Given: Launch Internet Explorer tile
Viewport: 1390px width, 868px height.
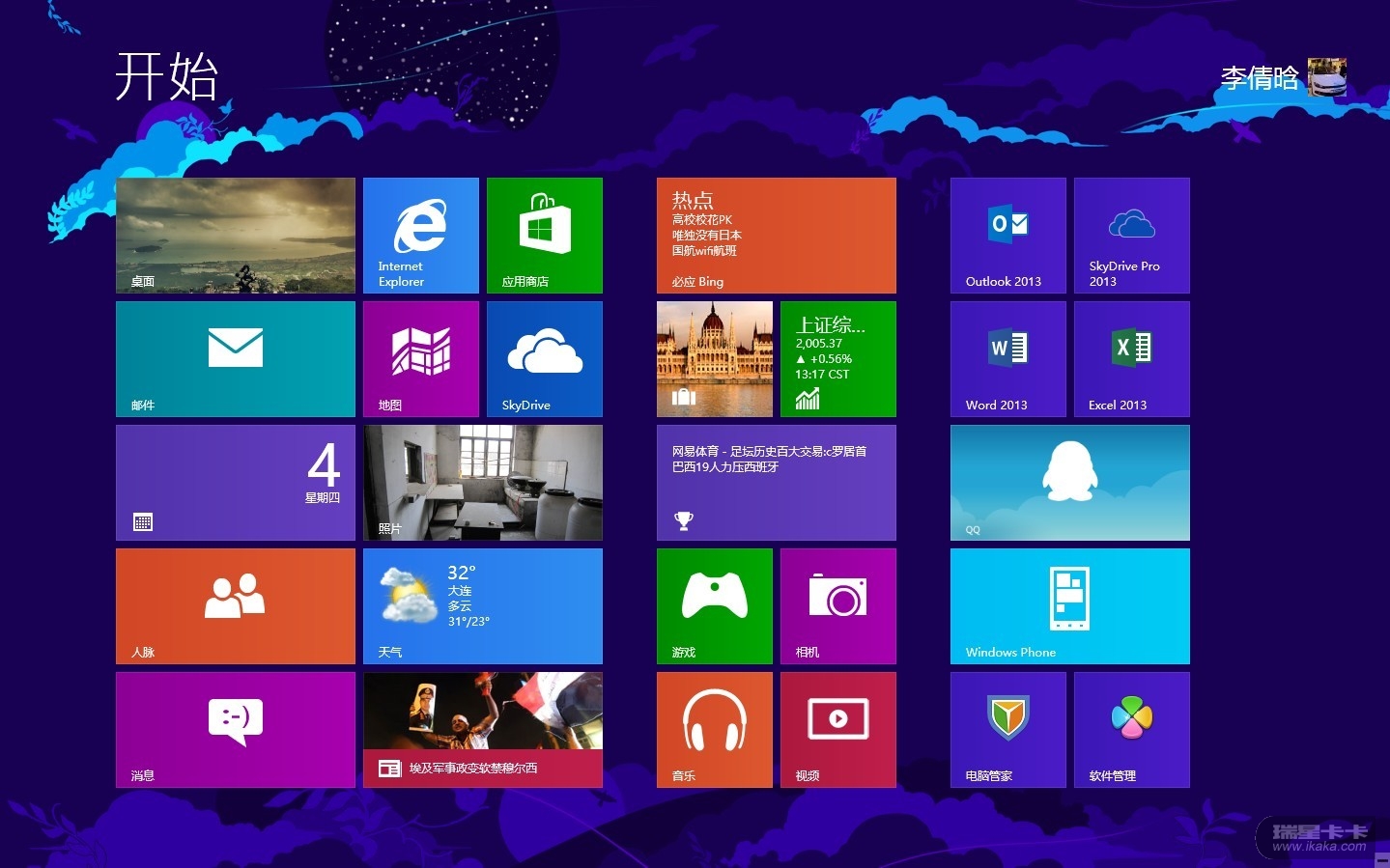Looking at the screenshot, I should 421,236.
